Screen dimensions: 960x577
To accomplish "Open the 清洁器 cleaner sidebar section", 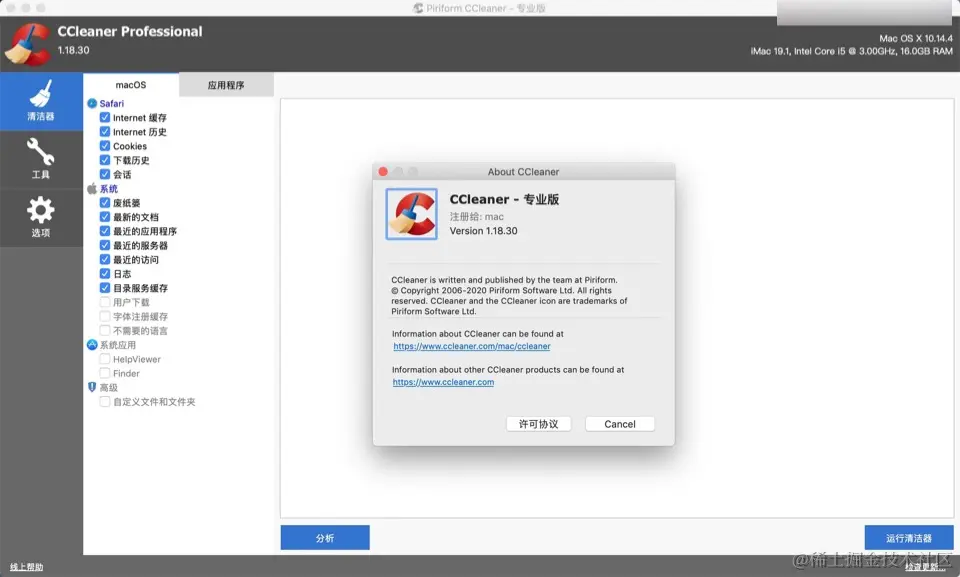I will [x=41, y=101].
